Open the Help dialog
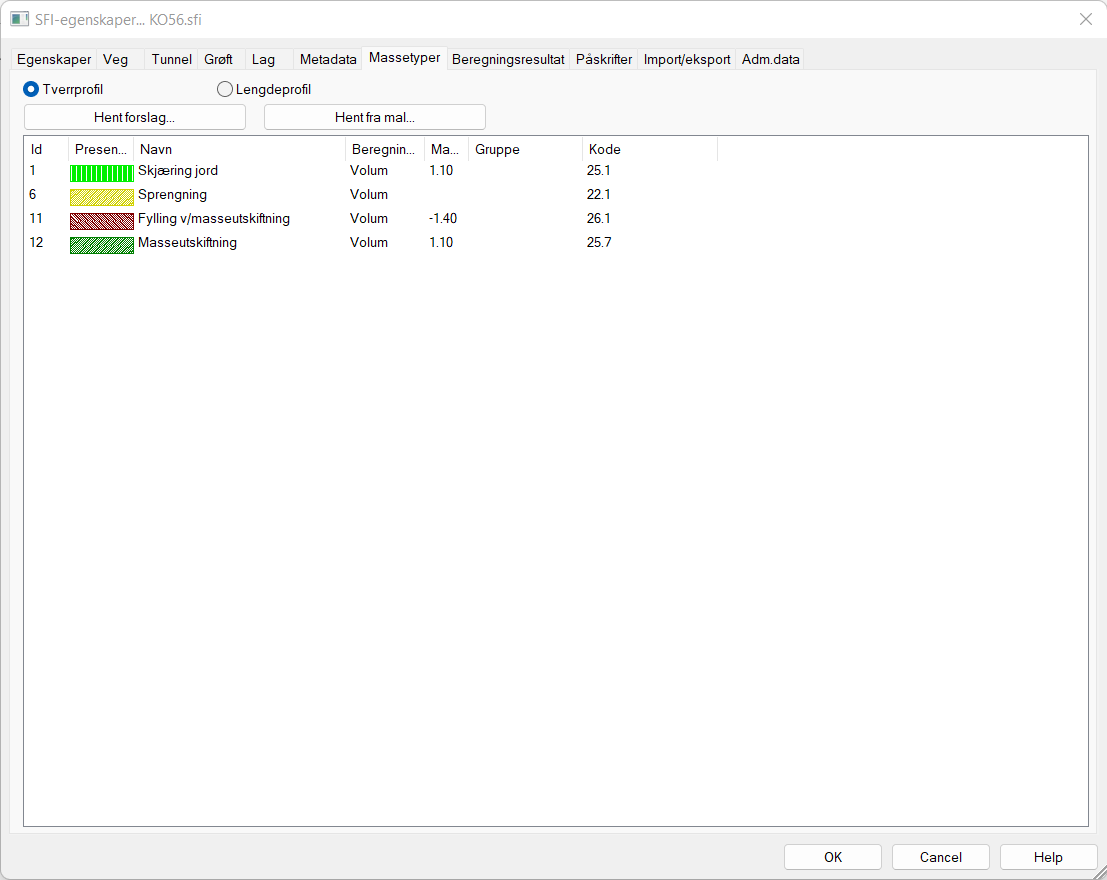The width and height of the screenshot is (1107, 880). click(1048, 857)
